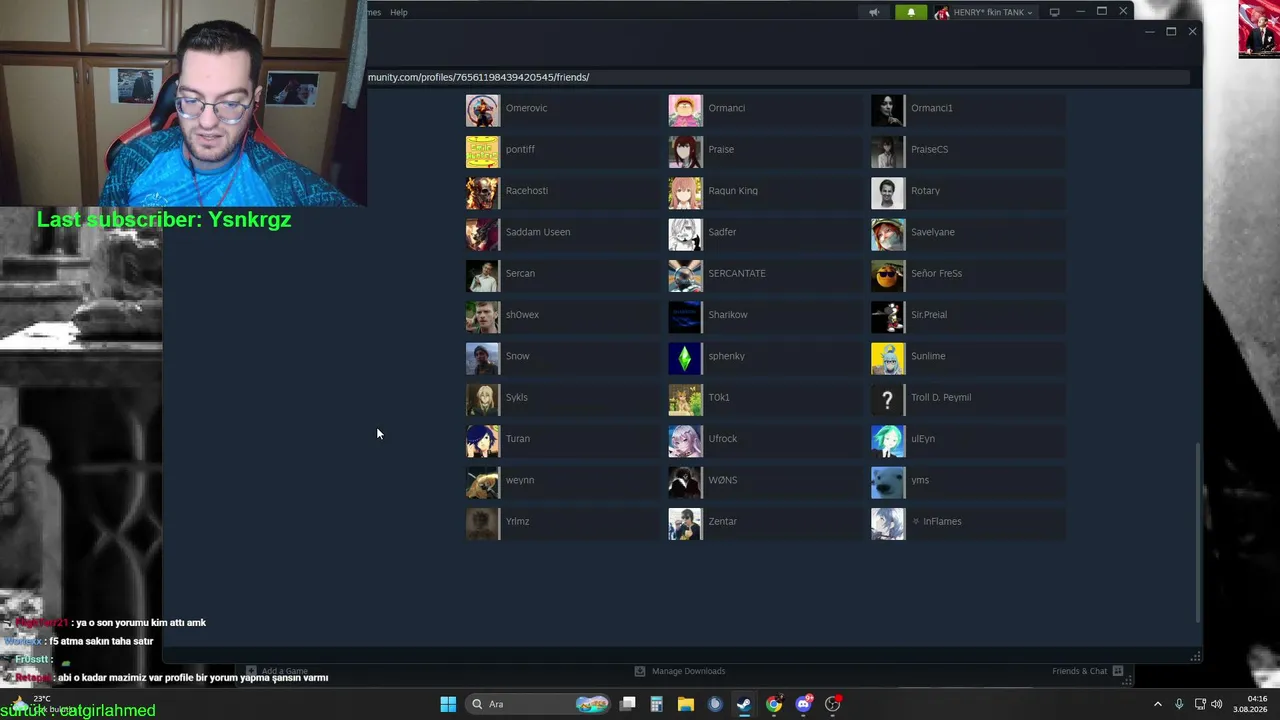Click Add a Game button
1280x720 pixels.
coord(277,671)
